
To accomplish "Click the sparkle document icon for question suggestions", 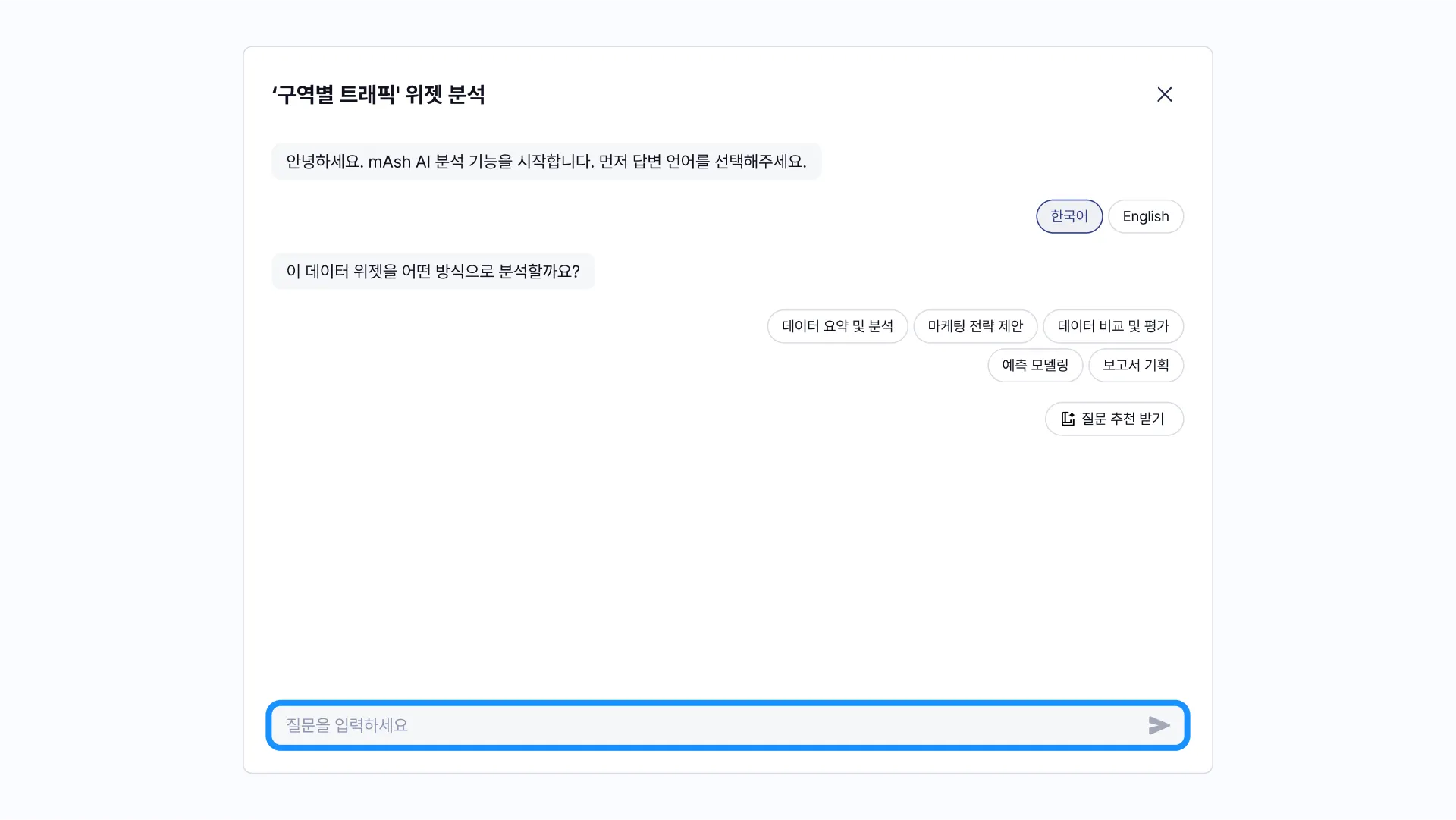I will click(x=1068, y=419).
